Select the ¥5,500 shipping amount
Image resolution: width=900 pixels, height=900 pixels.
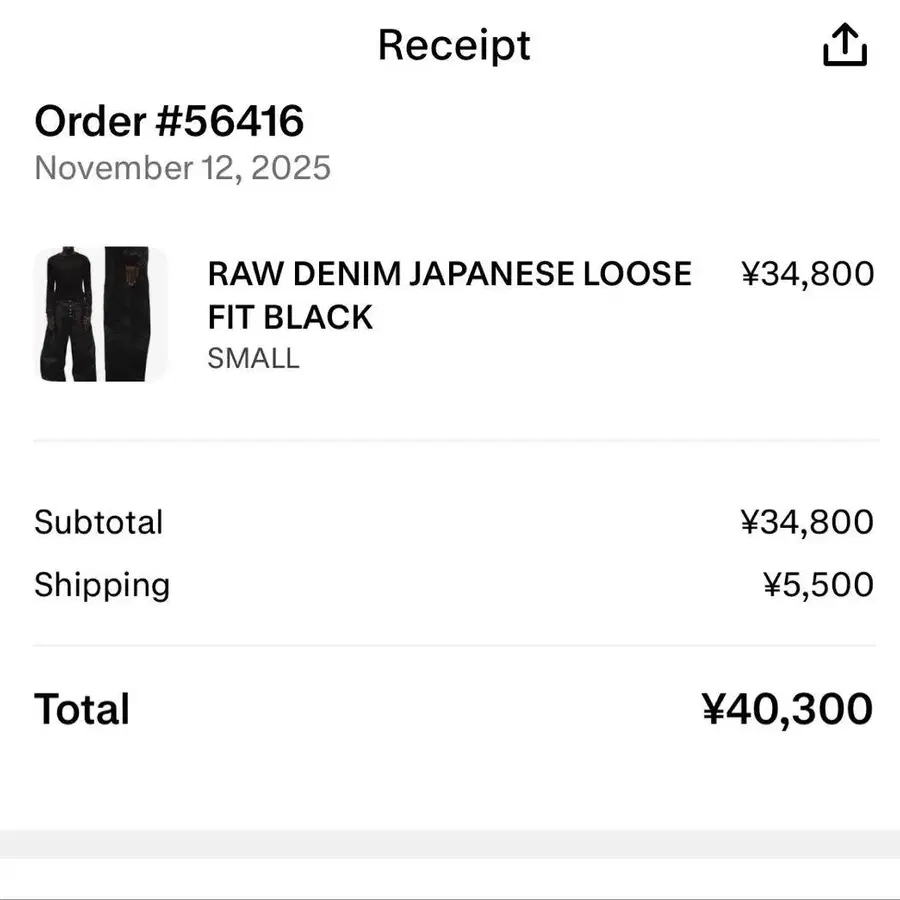[x=818, y=585]
